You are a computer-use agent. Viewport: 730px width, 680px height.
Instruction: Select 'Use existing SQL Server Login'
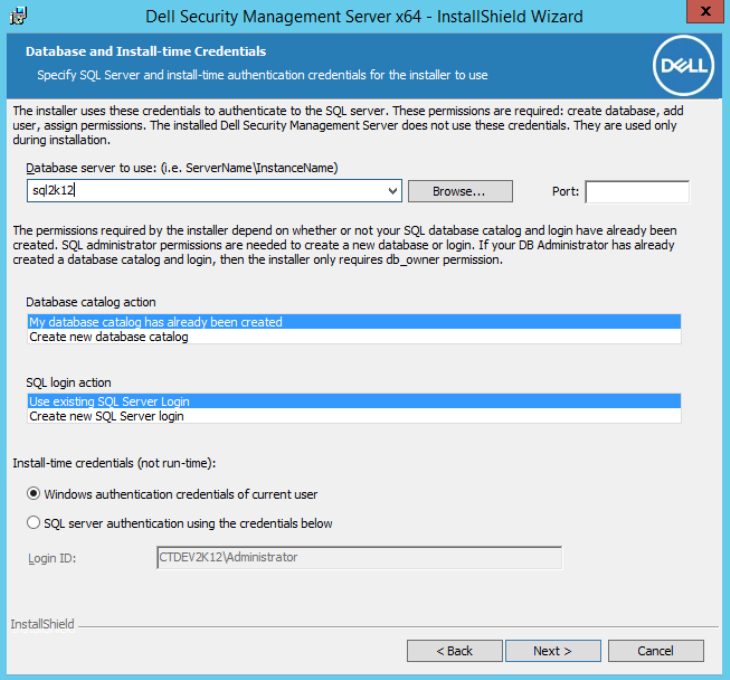[x=354, y=401]
